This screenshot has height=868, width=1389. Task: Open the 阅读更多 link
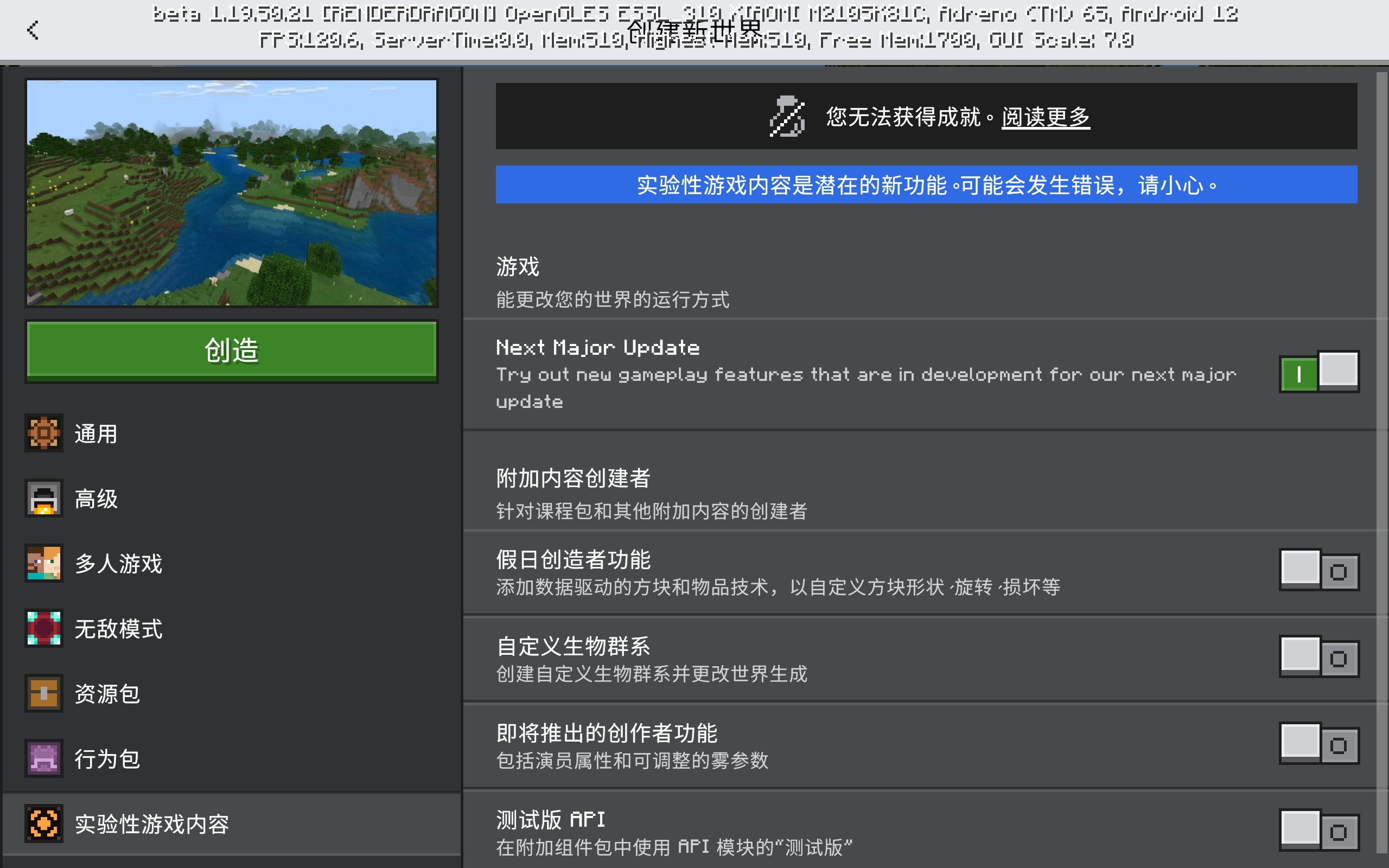[x=1045, y=117]
